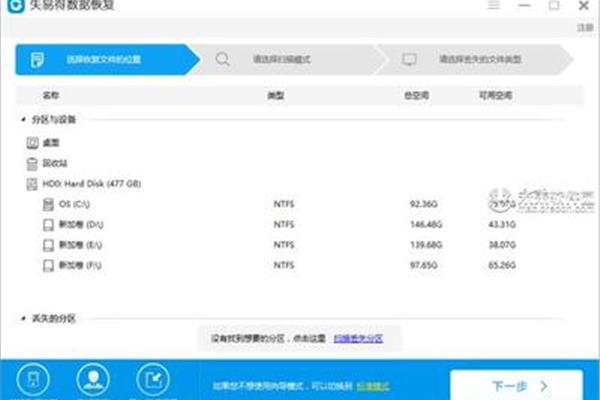This screenshot has width=600, height=400.
Task: Select the lost file type step tab
Action: tap(474, 59)
